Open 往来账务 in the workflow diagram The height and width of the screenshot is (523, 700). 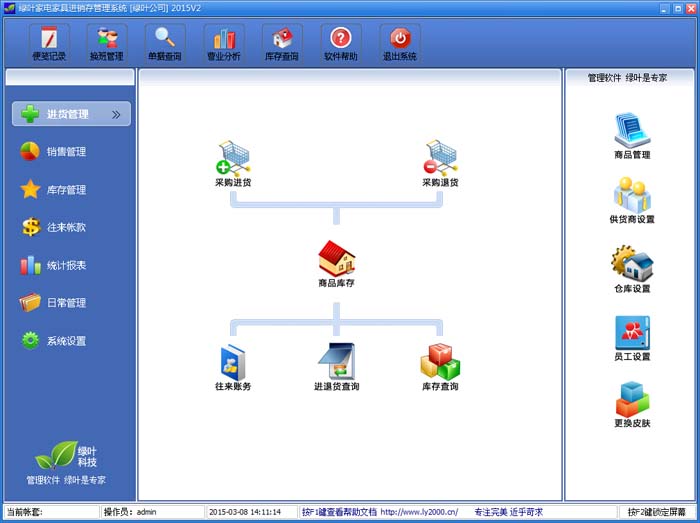pos(233,362)
